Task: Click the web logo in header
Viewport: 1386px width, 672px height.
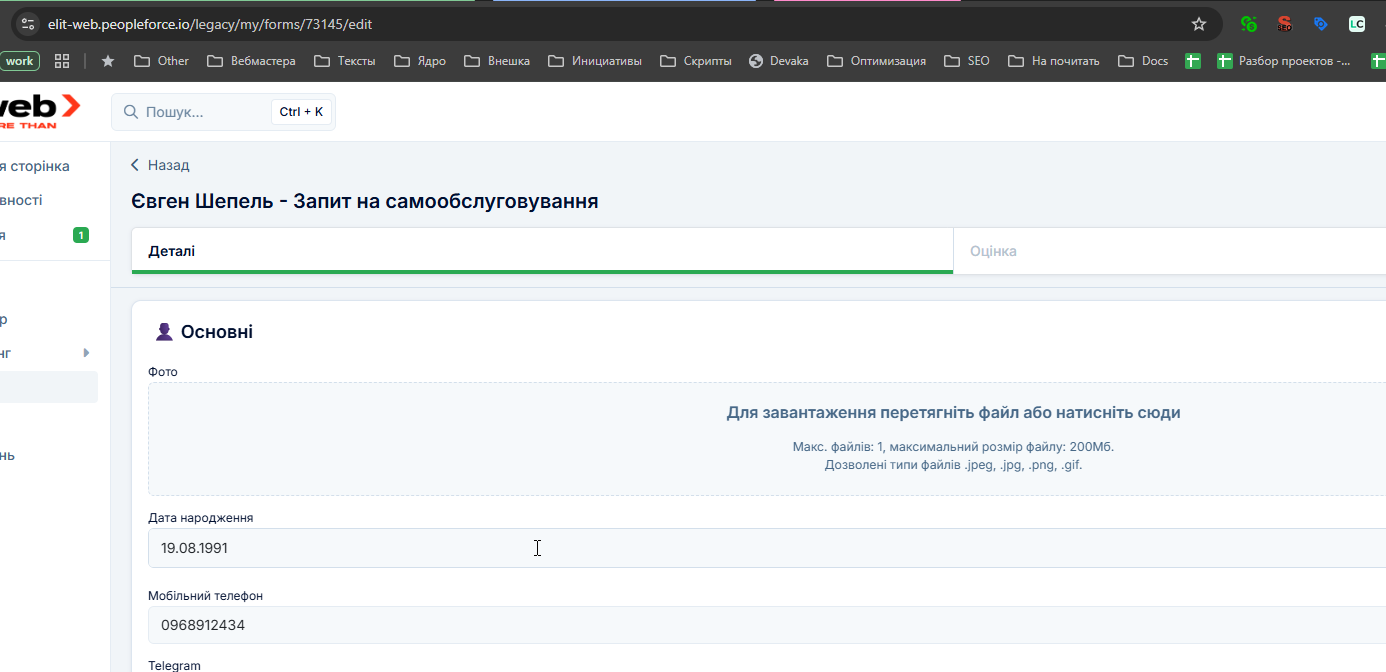Action: [40, 111]
